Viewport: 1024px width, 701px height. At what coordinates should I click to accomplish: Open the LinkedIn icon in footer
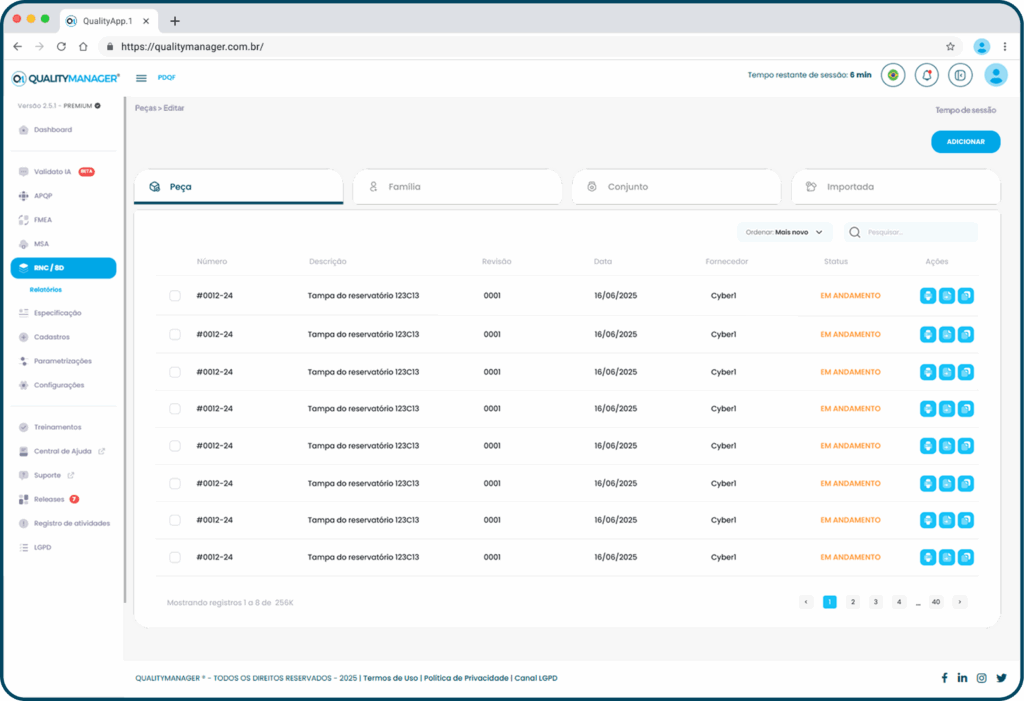962,678
